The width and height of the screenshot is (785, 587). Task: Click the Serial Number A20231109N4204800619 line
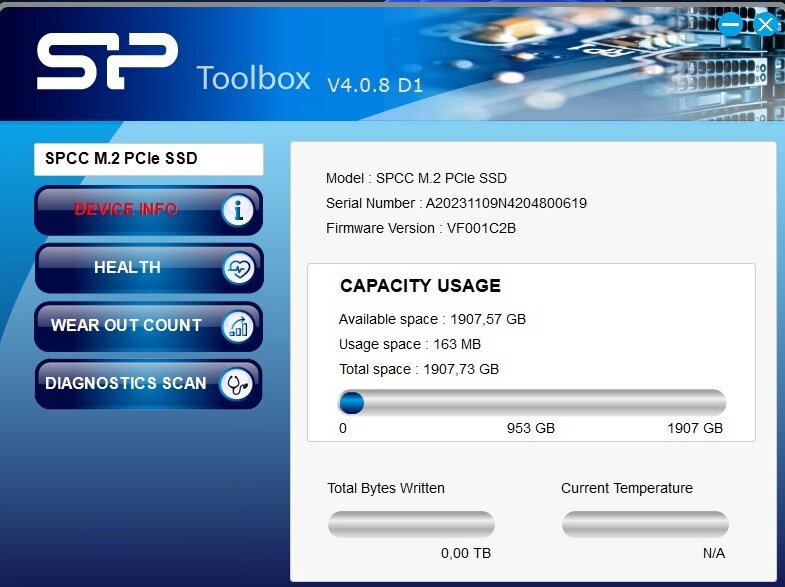(456, 204)
